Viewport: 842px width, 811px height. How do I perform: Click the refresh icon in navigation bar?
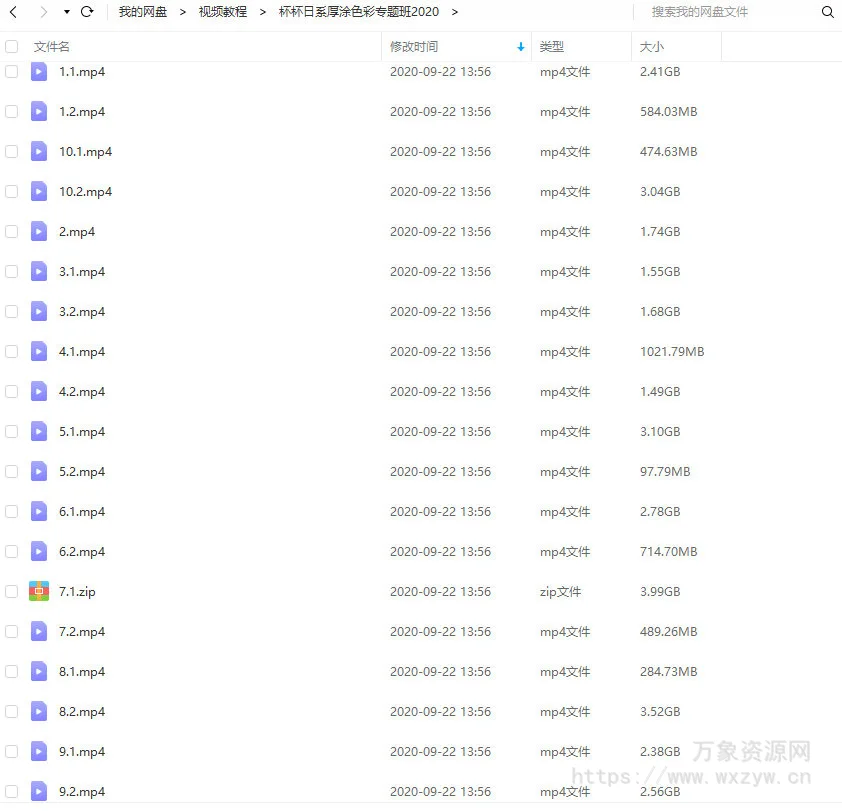tap(87, 12)
